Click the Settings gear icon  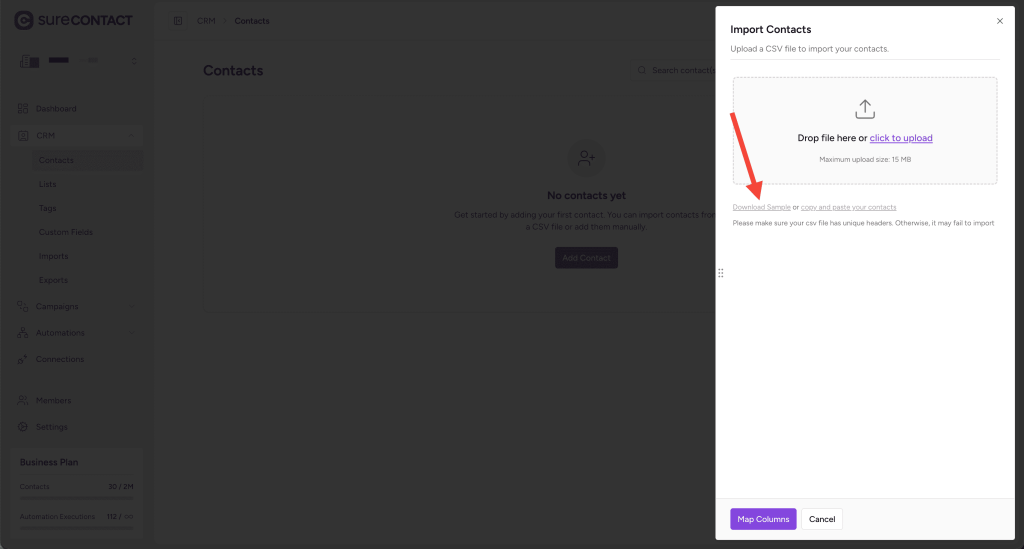[23, 427]
